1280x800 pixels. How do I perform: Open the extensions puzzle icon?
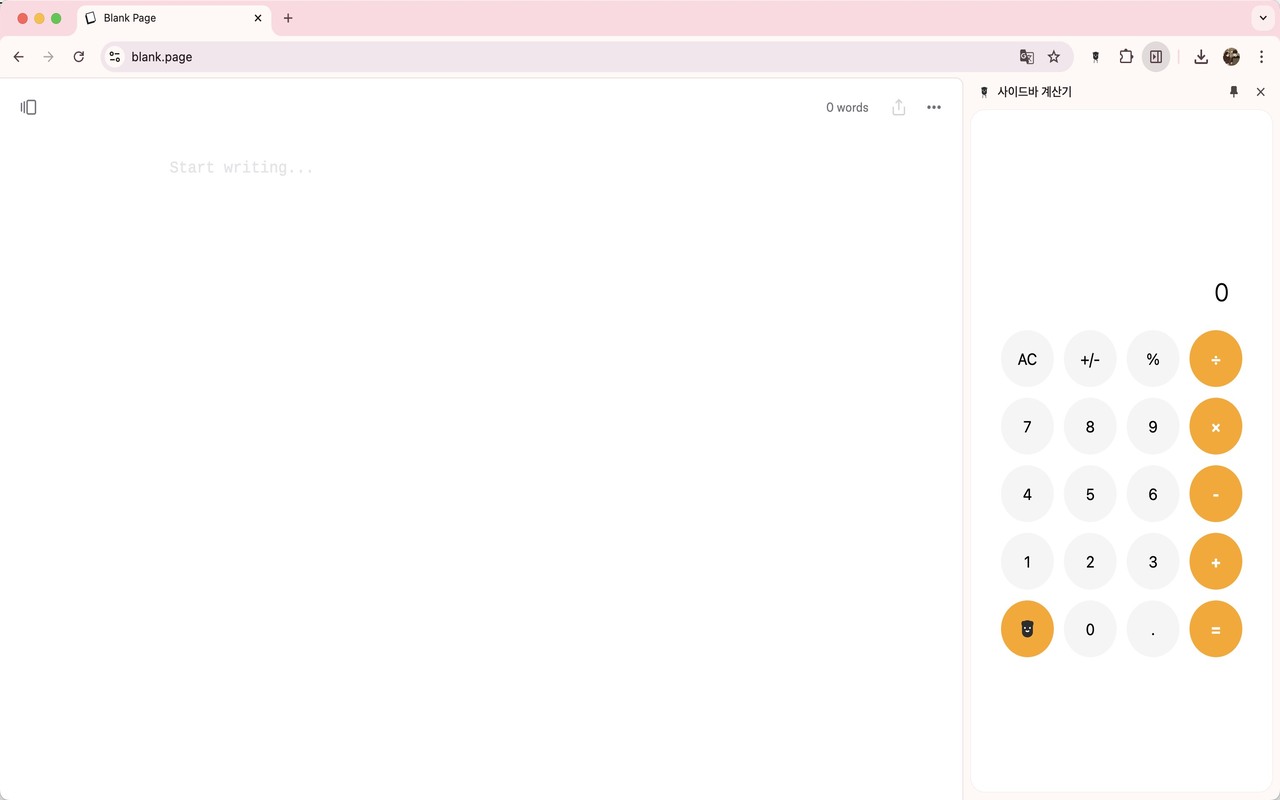point(1126,57)
